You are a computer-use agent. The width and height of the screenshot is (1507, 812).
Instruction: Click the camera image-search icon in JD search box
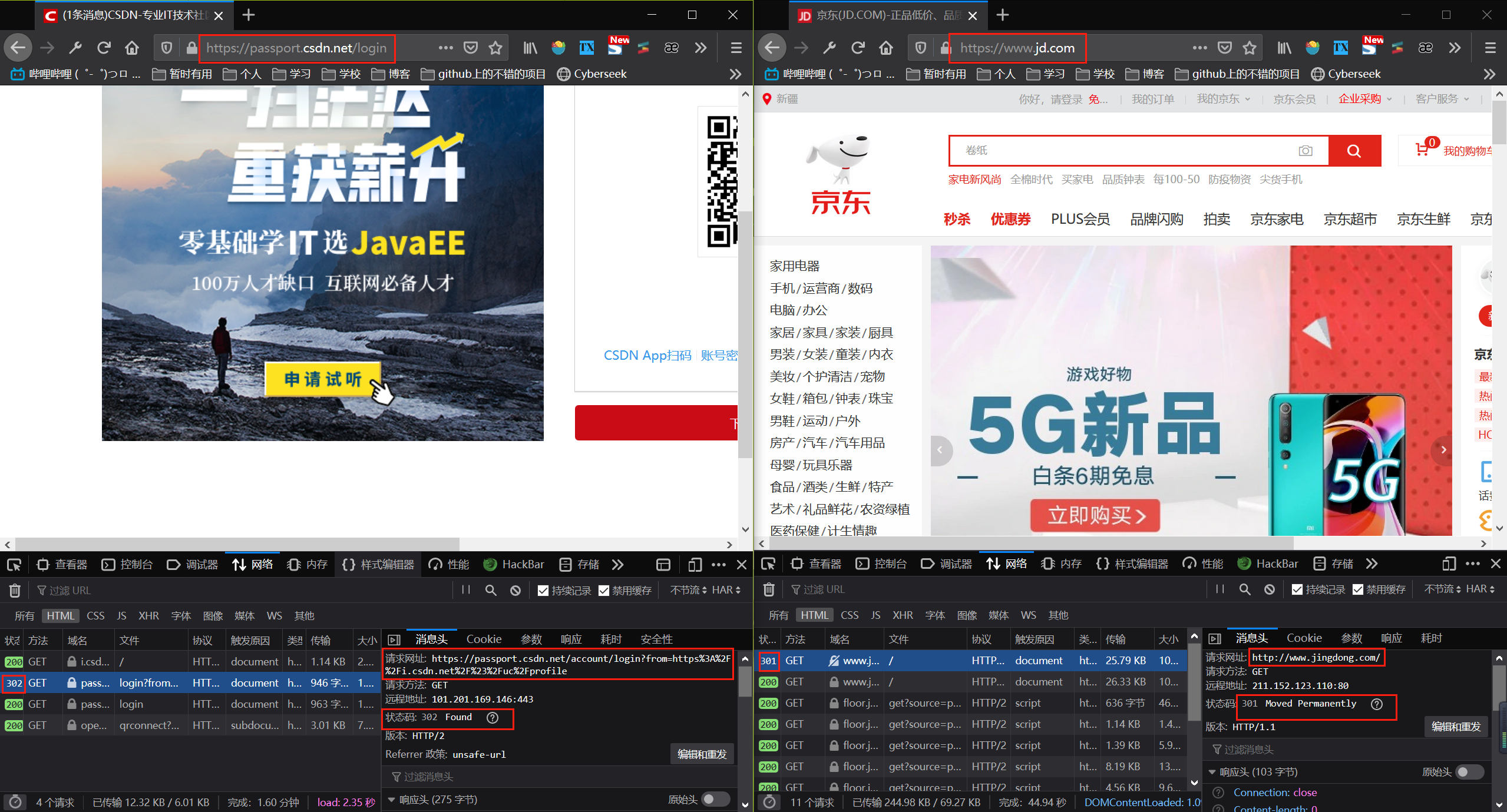[1306, 151]
